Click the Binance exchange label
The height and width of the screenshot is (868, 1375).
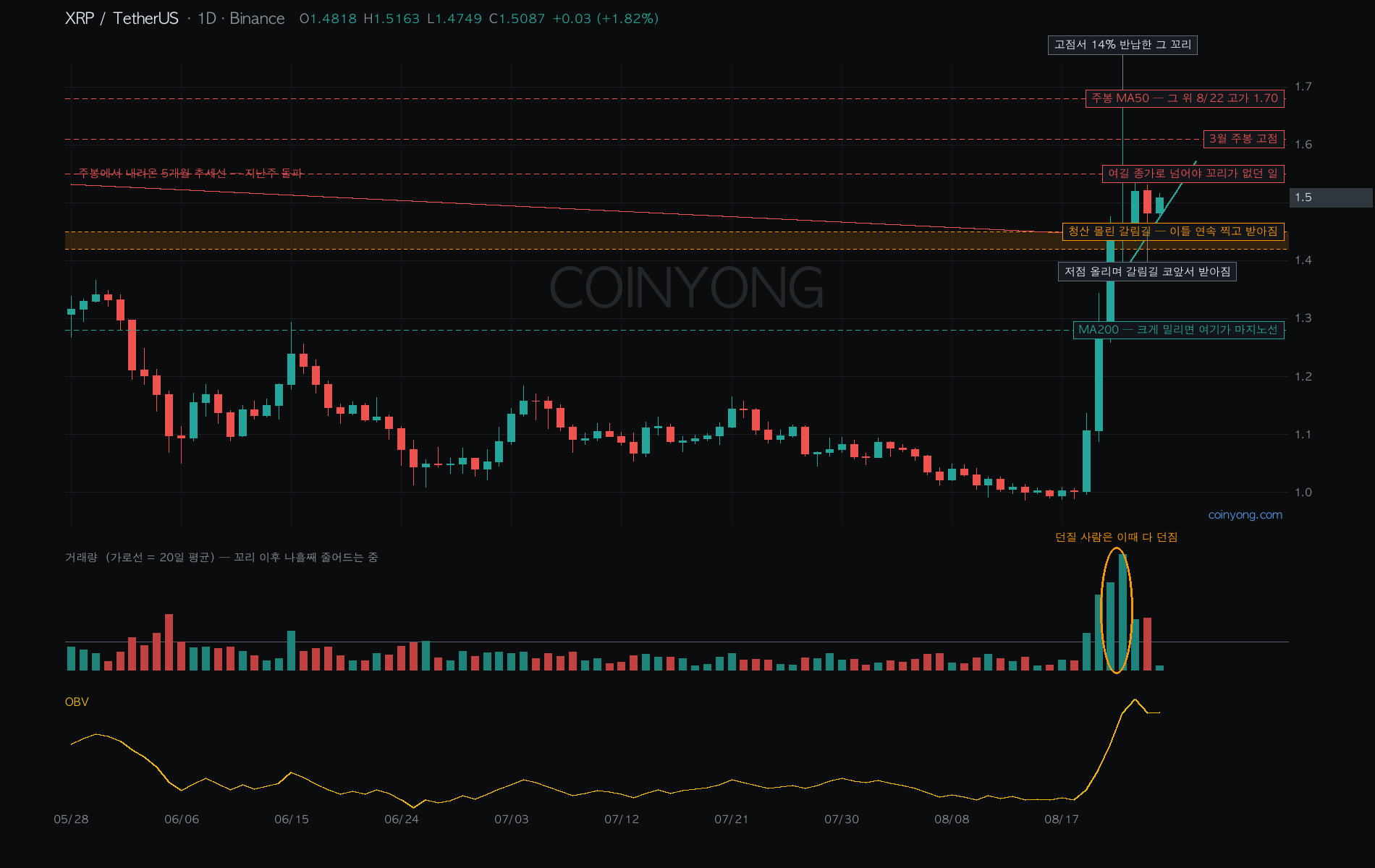coord(257,19)
